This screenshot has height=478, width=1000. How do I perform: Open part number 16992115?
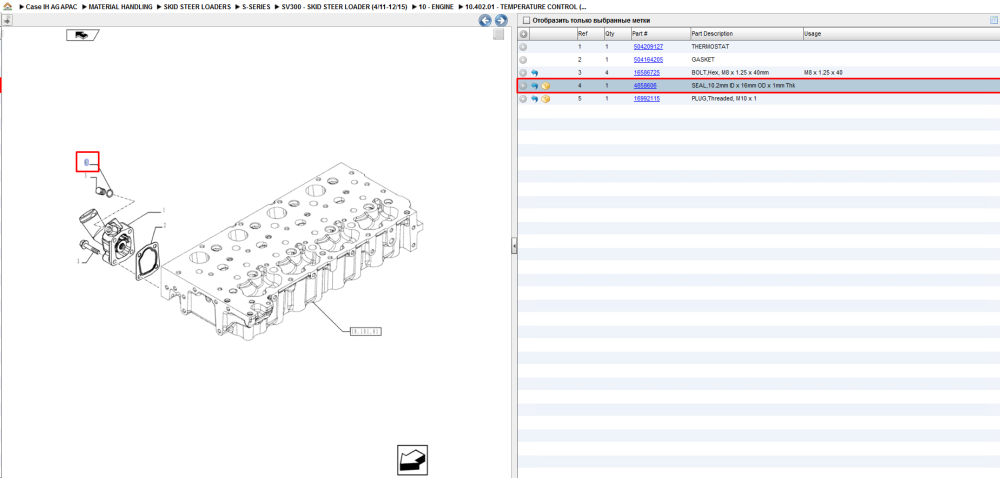click(647, 99)
